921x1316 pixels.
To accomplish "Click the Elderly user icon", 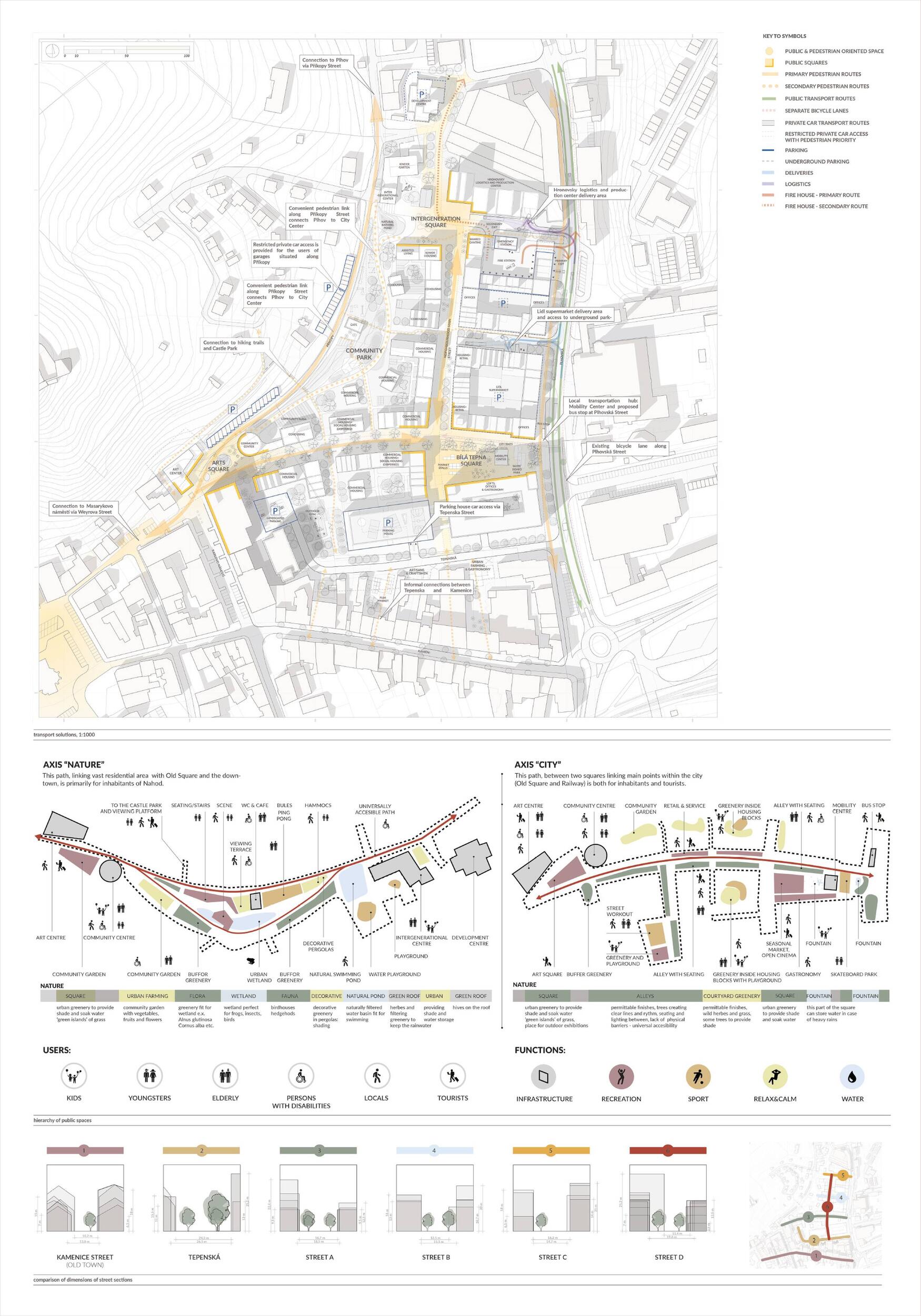I will (x=225, y=1076).
